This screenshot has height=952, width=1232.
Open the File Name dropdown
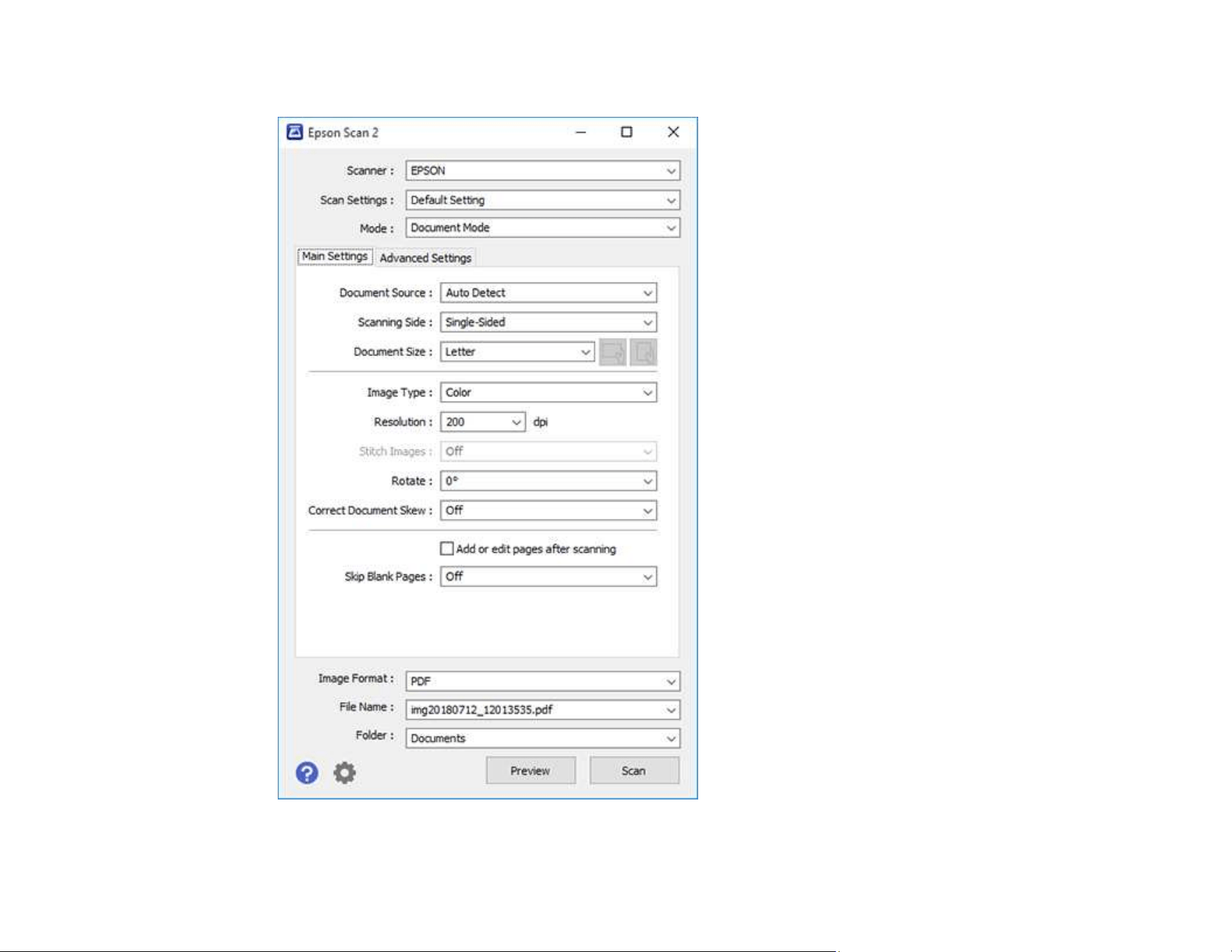point(543,710)
